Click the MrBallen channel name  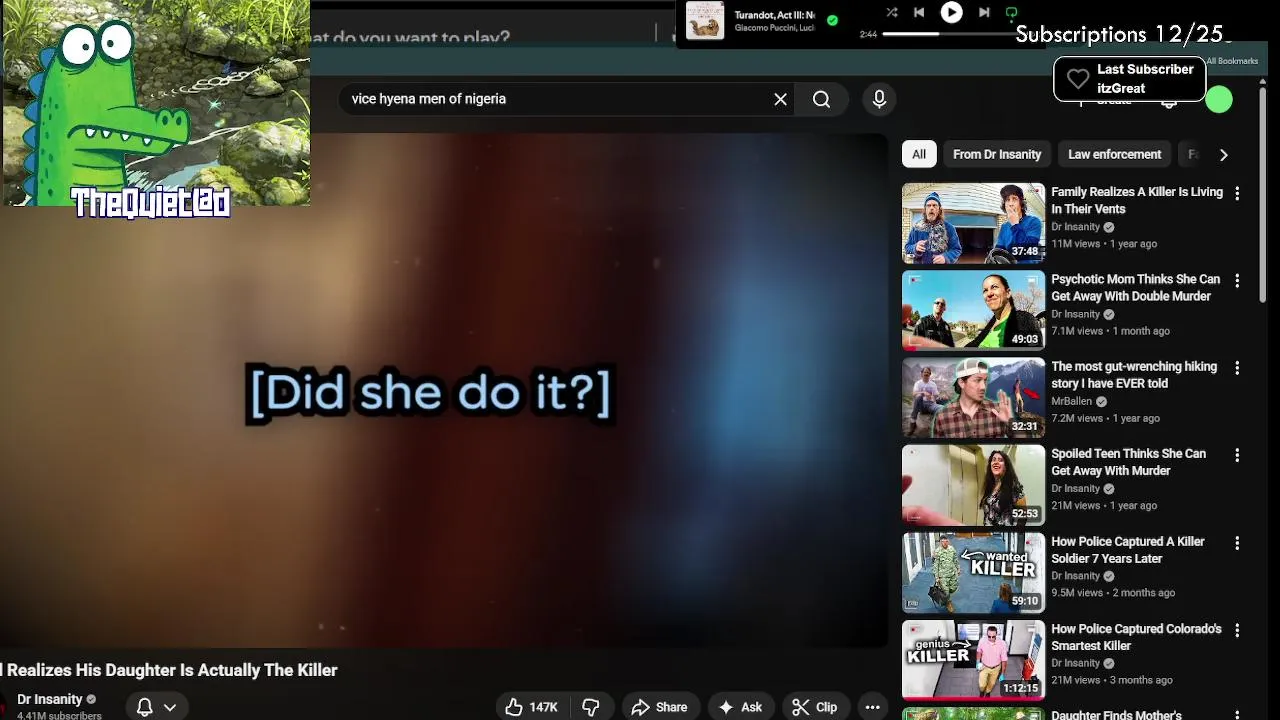click(x=1071, y=401)
